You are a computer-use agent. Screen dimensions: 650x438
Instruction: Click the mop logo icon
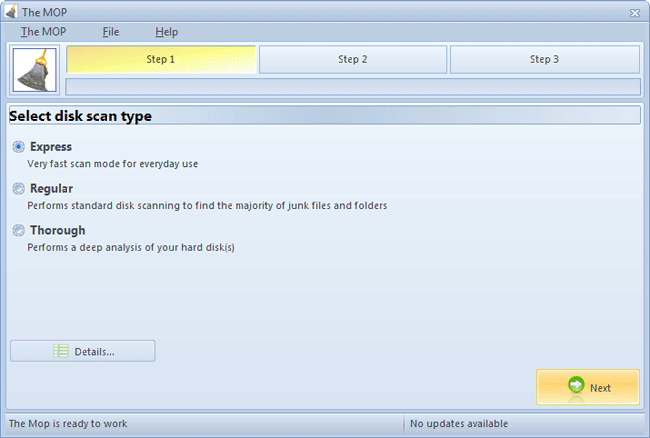[x=35, y=71]
